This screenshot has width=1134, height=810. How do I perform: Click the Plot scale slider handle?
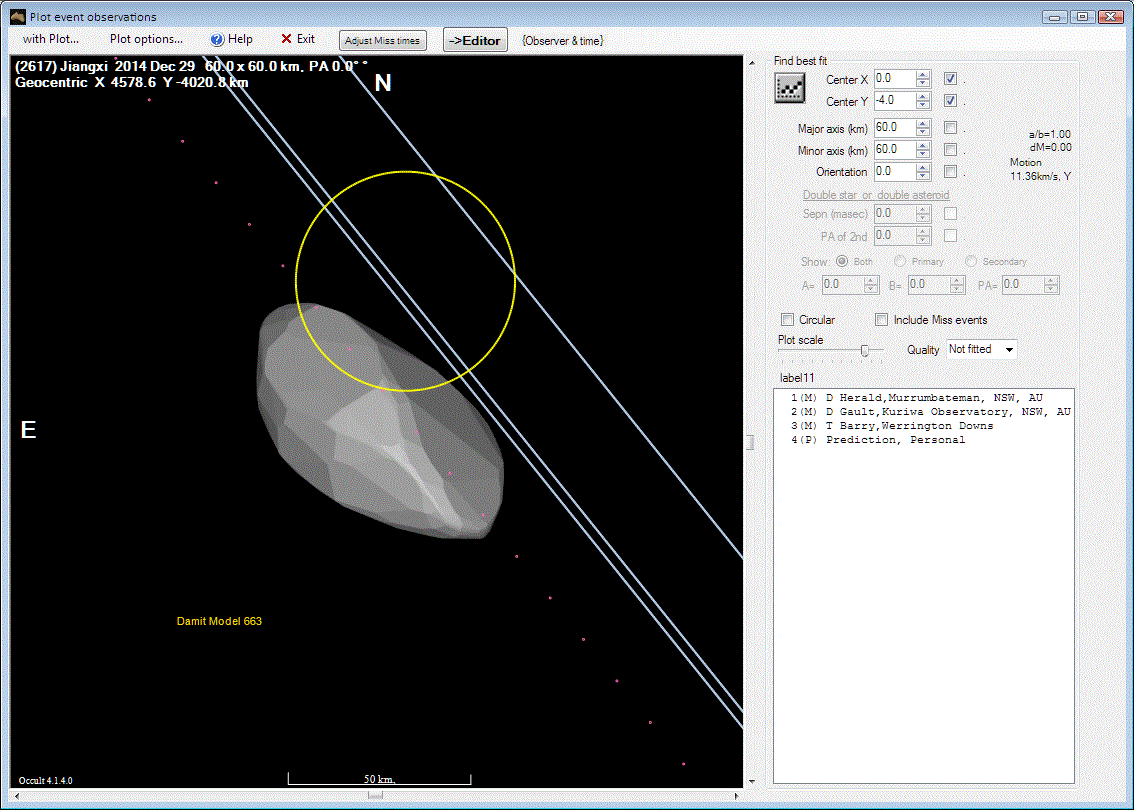point(864,351)
